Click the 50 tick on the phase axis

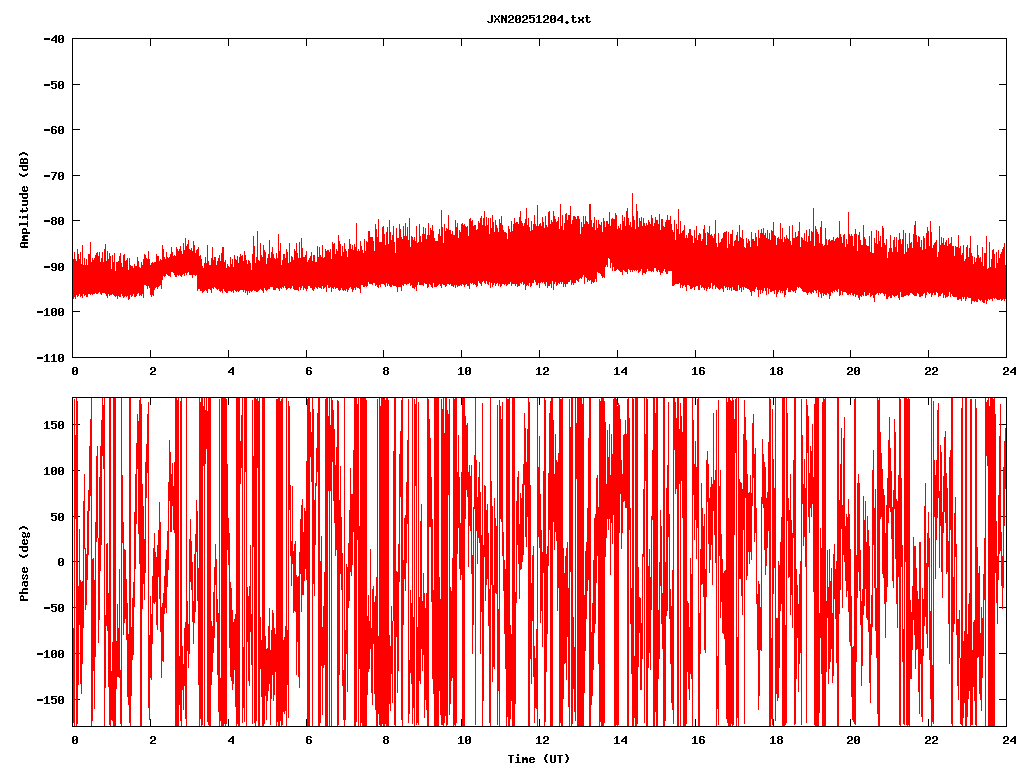point(57,516)
